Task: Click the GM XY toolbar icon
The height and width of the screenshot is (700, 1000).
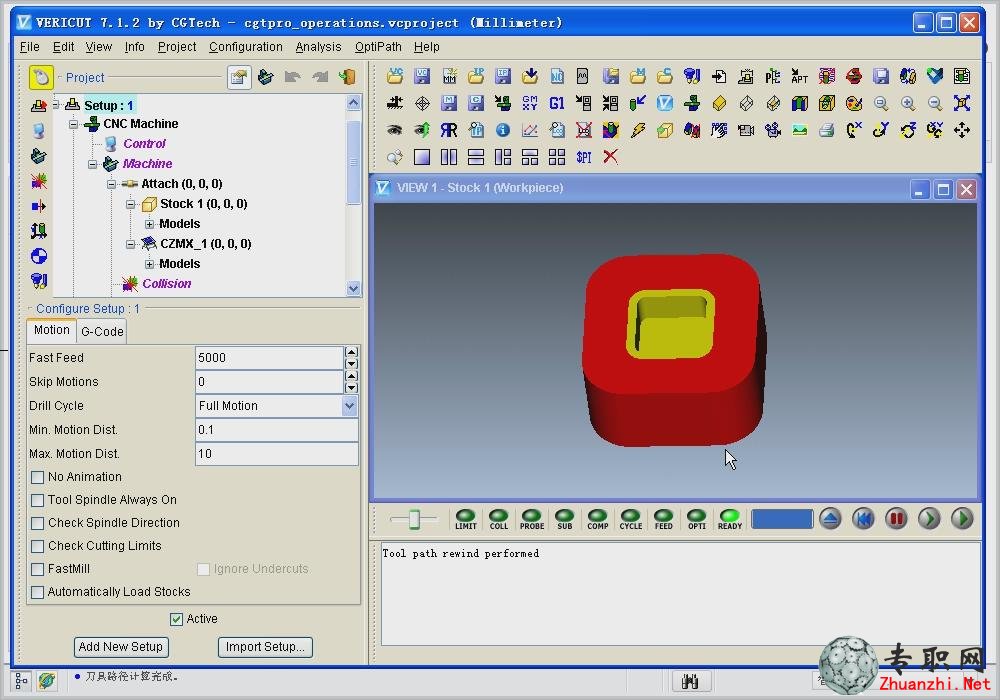Action: [x=529, y=103]
